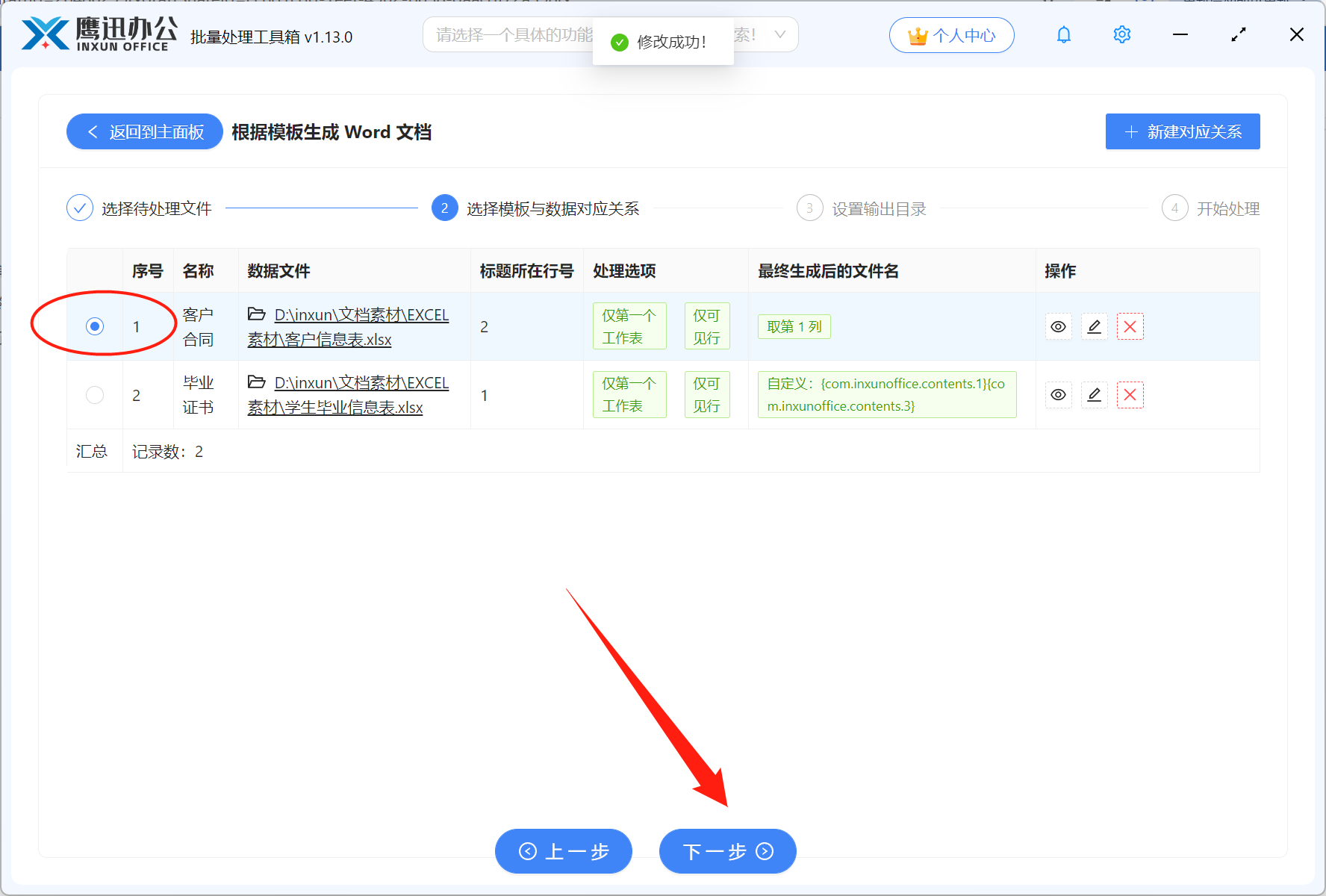Open the function search dropdown arrow
The image size is (1326, 896).
point(779,34)
